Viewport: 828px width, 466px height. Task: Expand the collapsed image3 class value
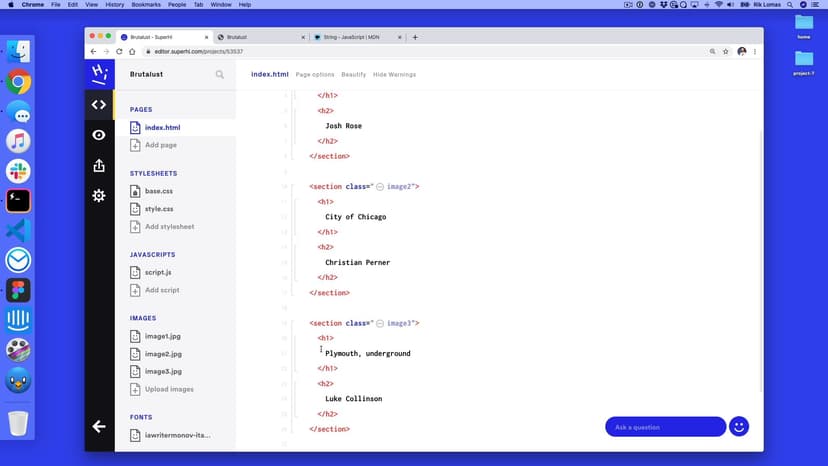click(380, 323)
